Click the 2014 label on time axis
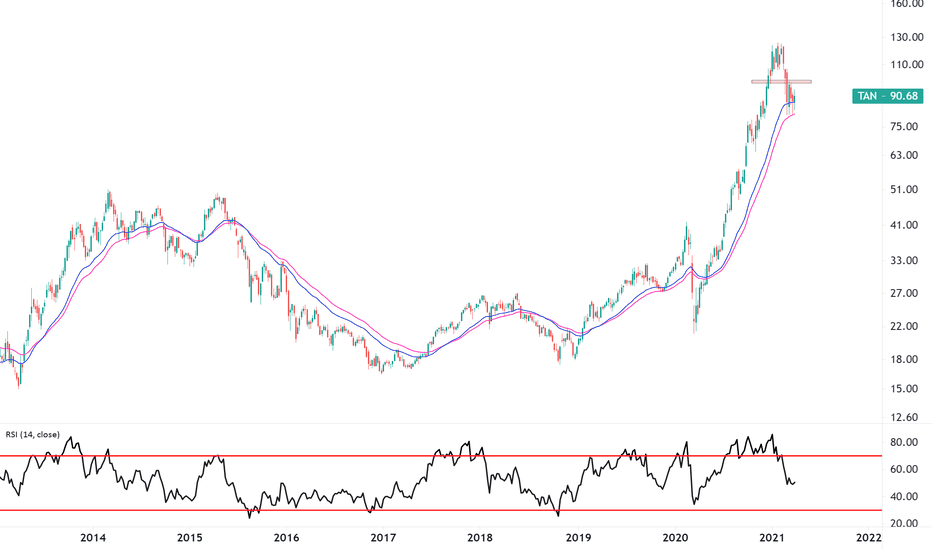 pos(93,538)
